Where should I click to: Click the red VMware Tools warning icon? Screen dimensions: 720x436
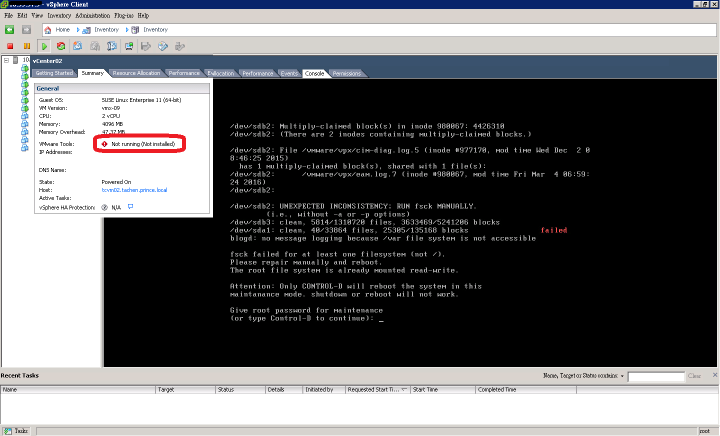pyautogui.click(x=104, y=144)
